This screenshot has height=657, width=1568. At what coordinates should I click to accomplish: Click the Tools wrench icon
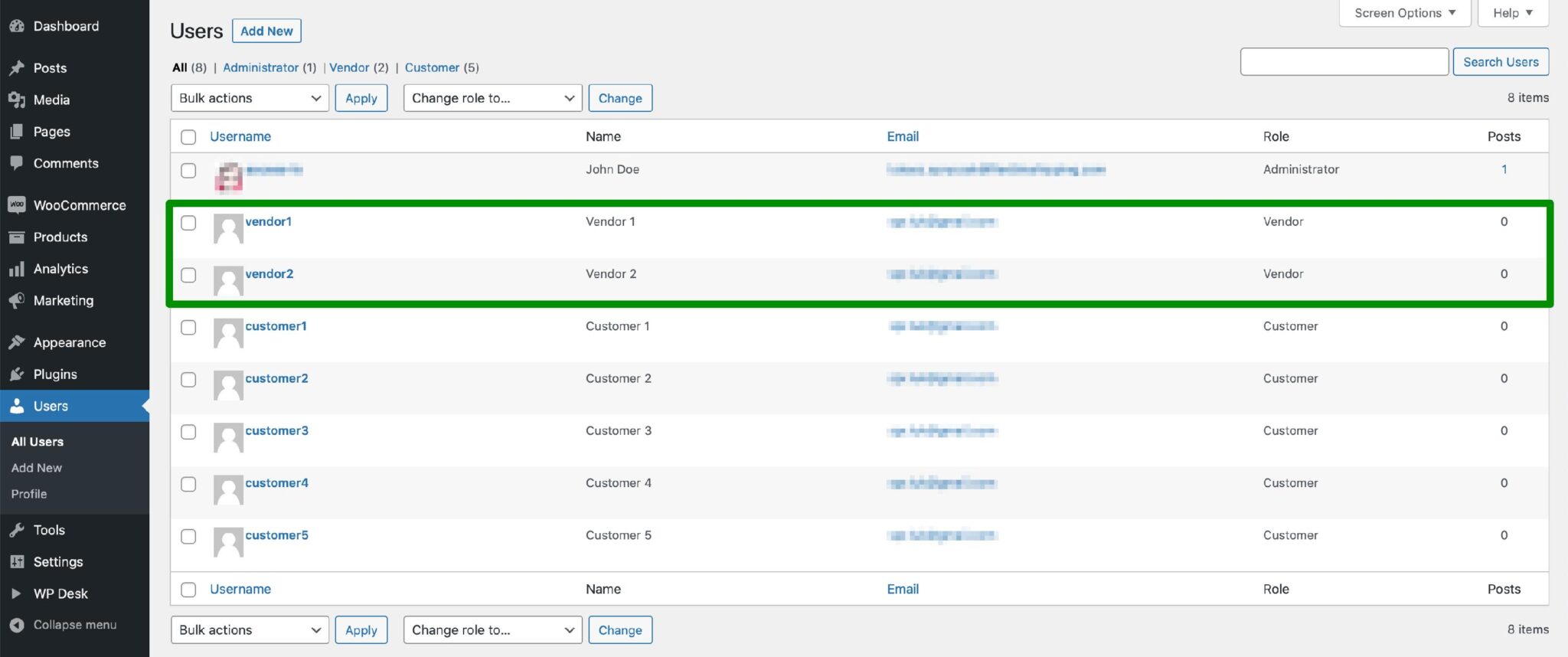point(17,530)
